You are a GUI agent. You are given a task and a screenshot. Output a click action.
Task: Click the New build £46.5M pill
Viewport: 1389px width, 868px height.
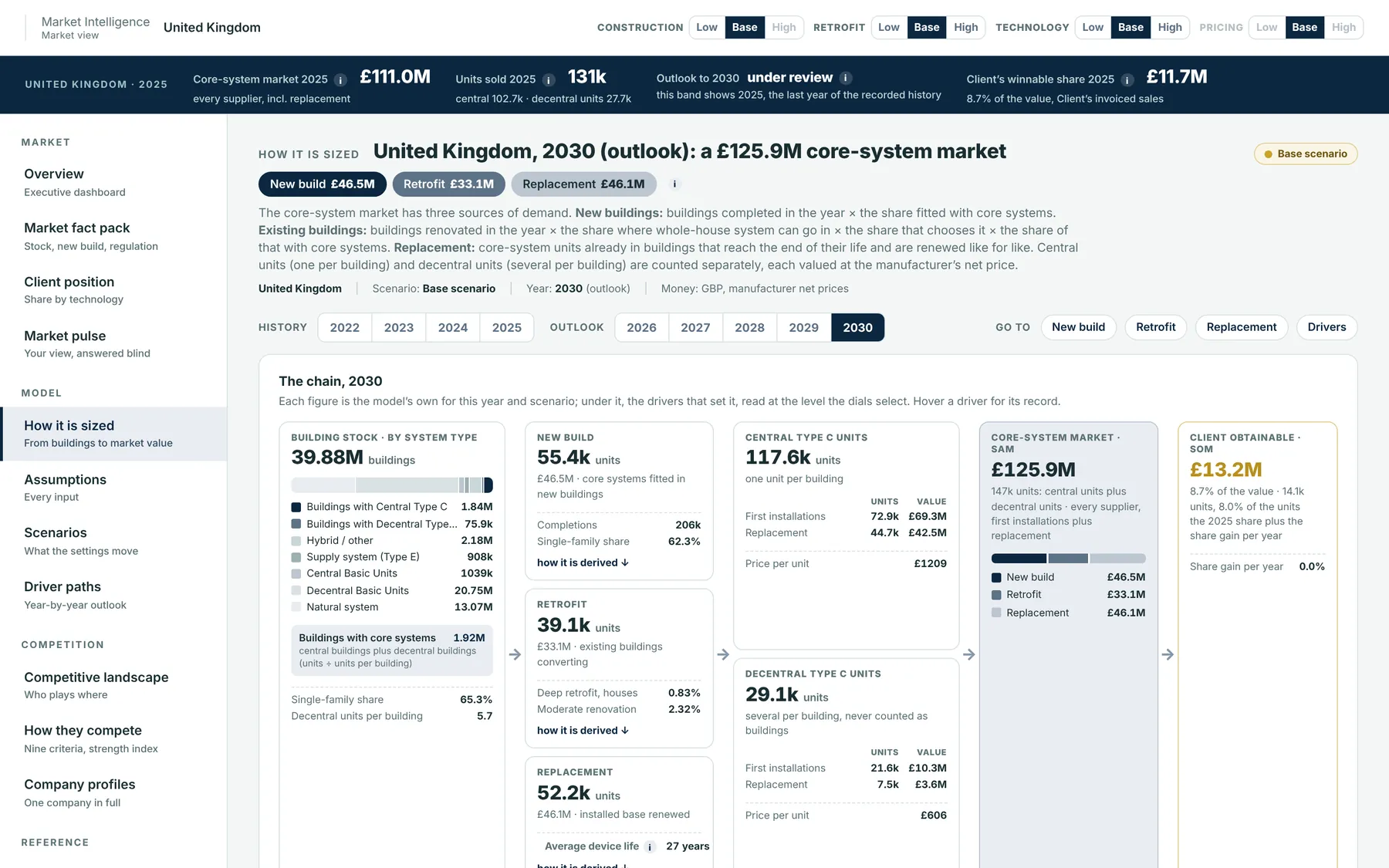[323, 184]
